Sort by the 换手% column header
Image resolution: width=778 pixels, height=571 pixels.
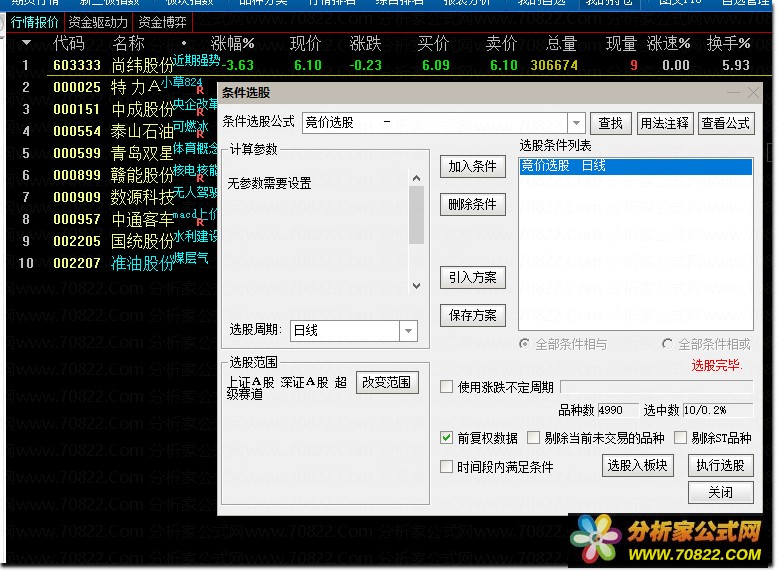pos(728,44)
